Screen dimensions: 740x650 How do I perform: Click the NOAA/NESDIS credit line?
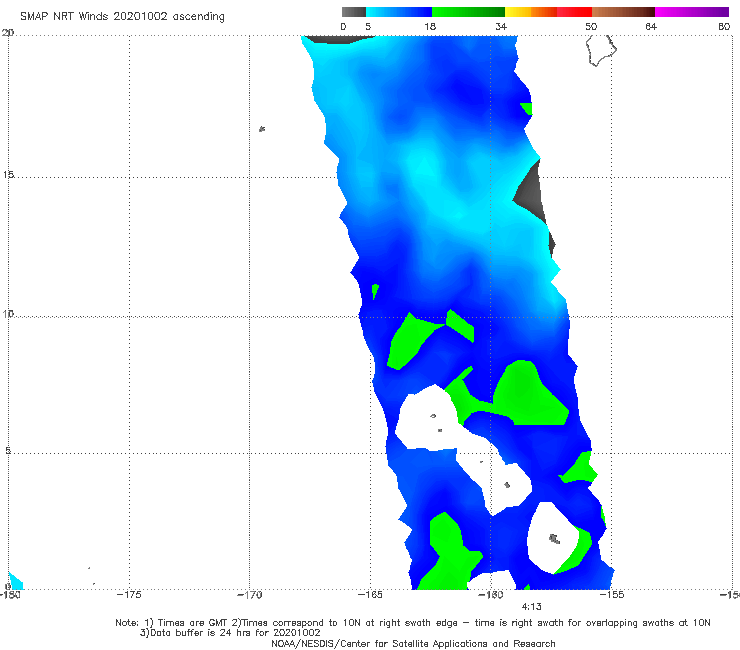point(413,643)
